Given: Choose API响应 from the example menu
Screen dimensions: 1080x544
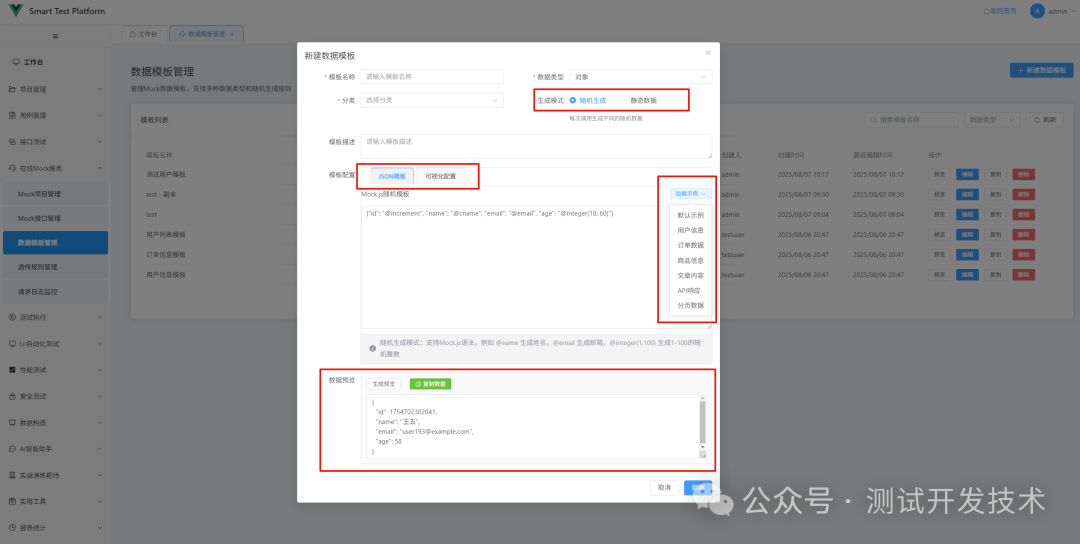Looking at the screenshot, I should click(x=691, y=291).
